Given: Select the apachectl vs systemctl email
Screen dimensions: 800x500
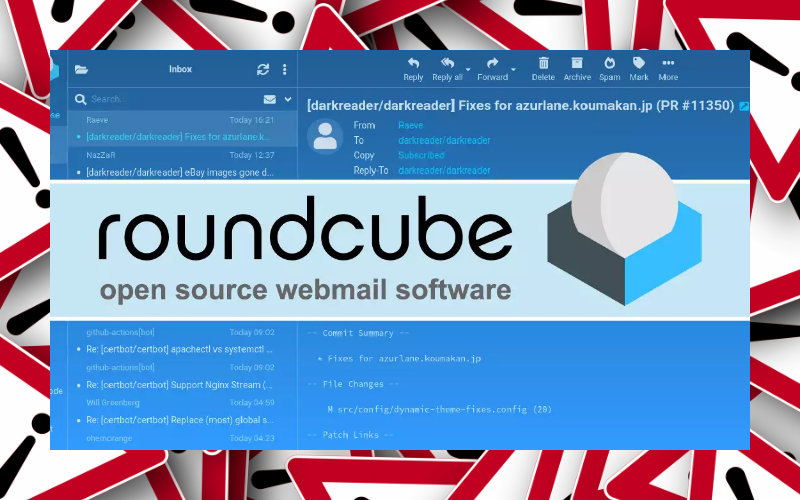Looking at the screenshot, I should tap(179, 349).
